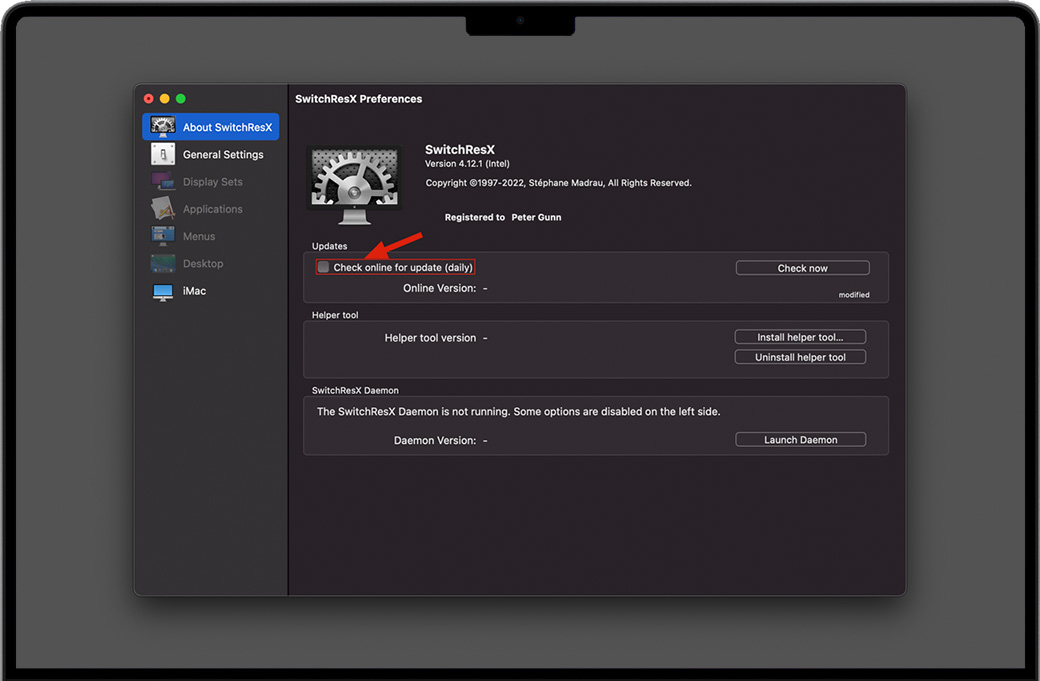Open the iMac display settings
Viewport: 1040px width, 681px height.
[x=210, y=290]
